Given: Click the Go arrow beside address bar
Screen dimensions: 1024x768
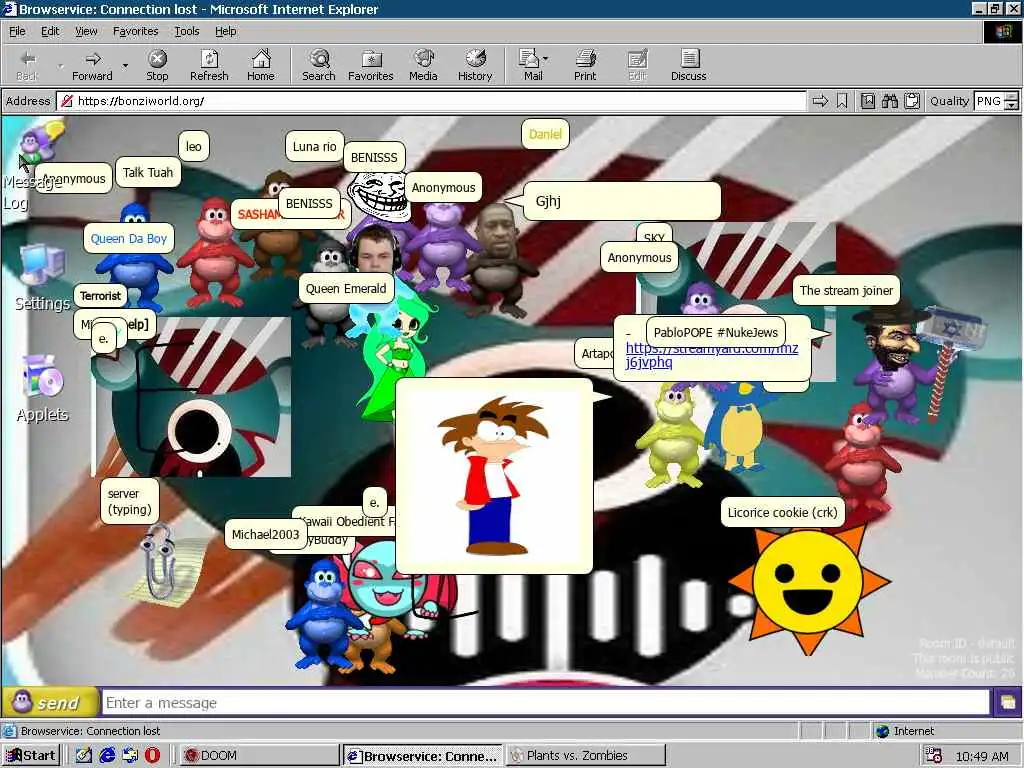Looking at the screenshot, I should pos(820,101).
